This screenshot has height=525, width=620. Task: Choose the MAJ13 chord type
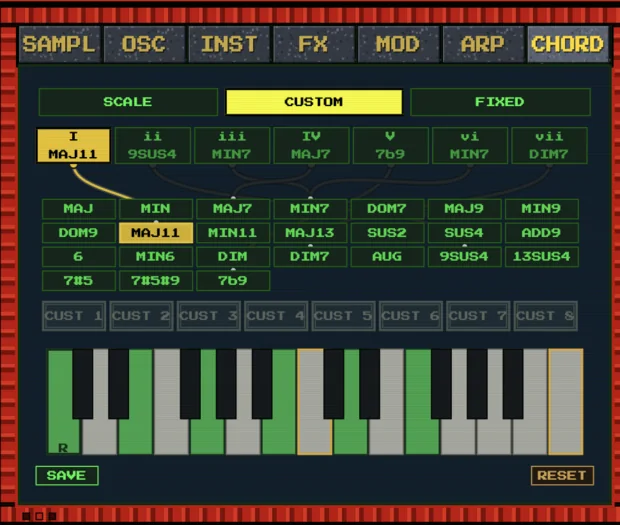310,233
